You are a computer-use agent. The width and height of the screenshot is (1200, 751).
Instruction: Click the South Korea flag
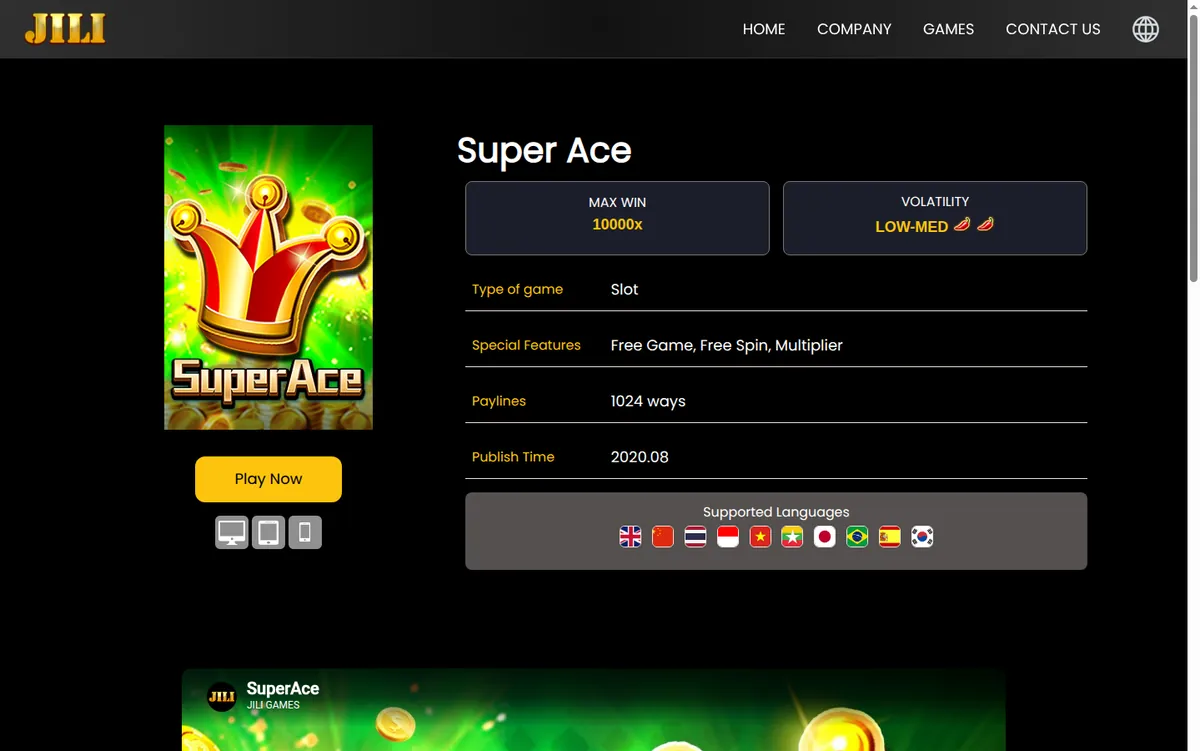click(x=922, y=537)
